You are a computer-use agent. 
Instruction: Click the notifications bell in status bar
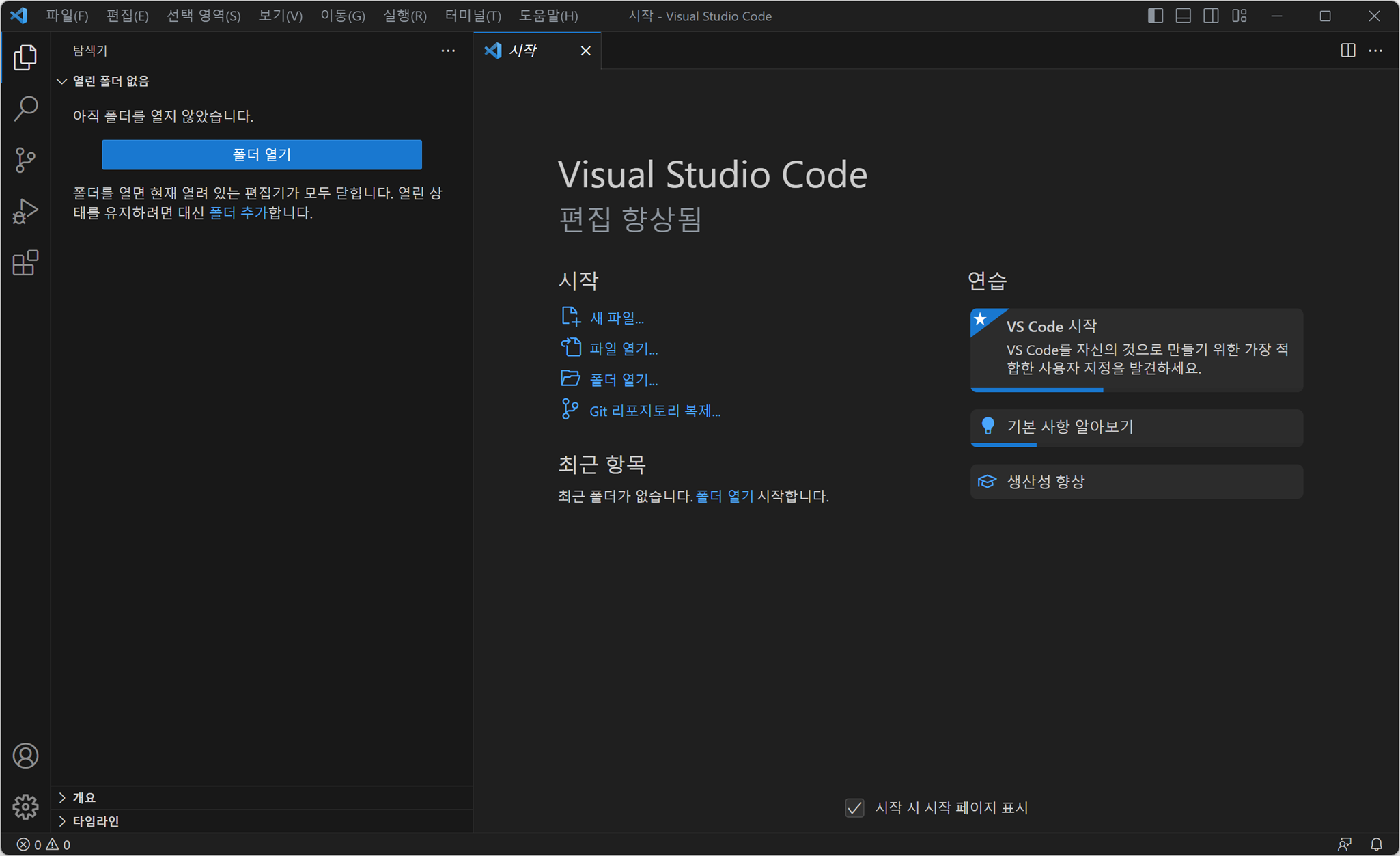point(1376,844)
